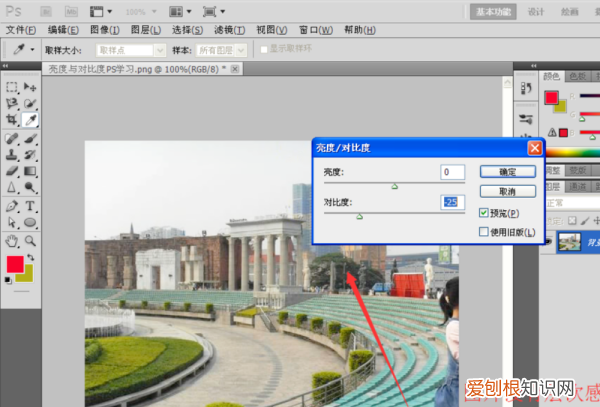The width and height of the screenshot is (600, 407).
Task: Toggle the lock position button
Action: coord(597,221)
